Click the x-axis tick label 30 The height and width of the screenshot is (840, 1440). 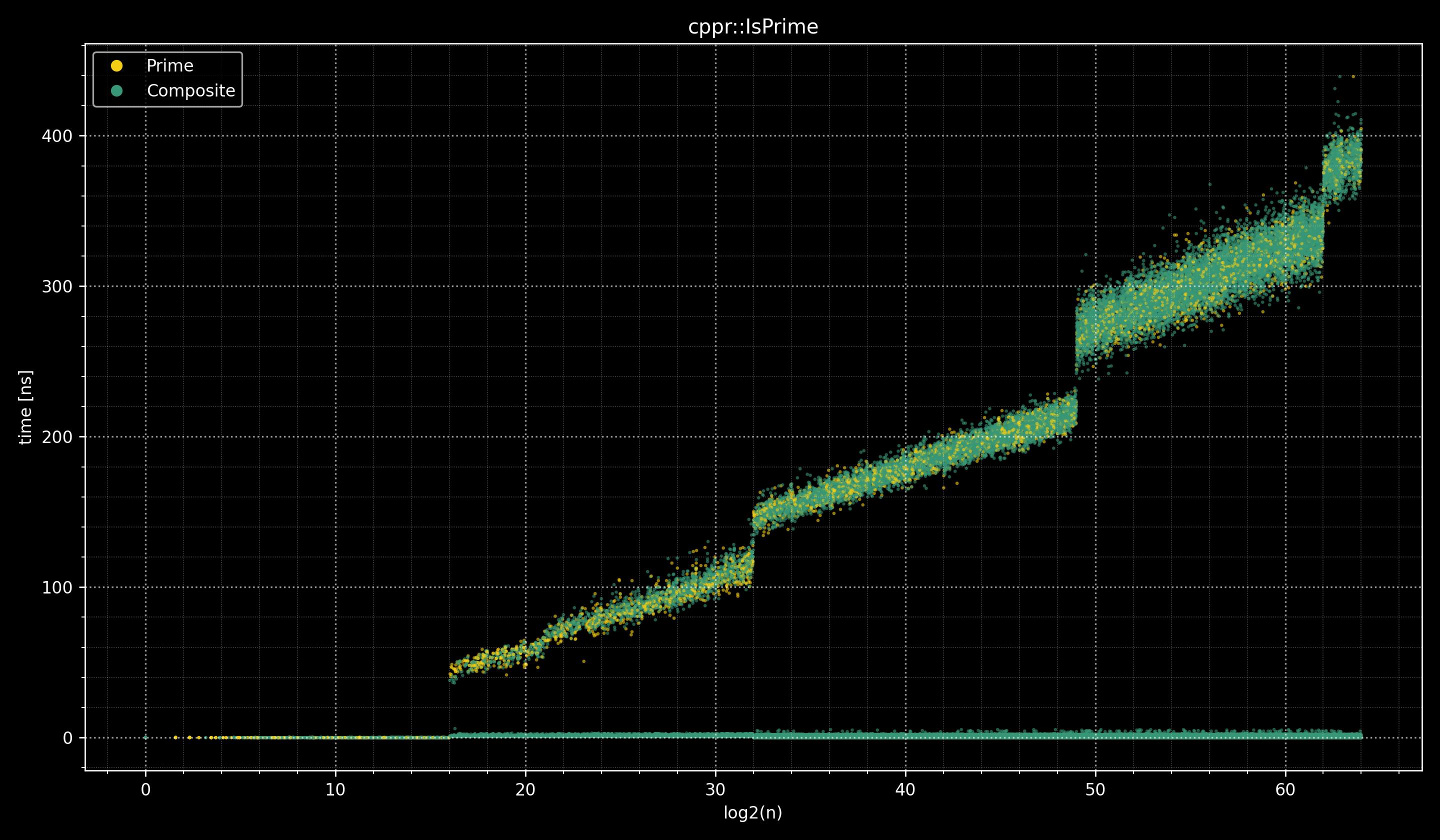[x=715, y=789]
